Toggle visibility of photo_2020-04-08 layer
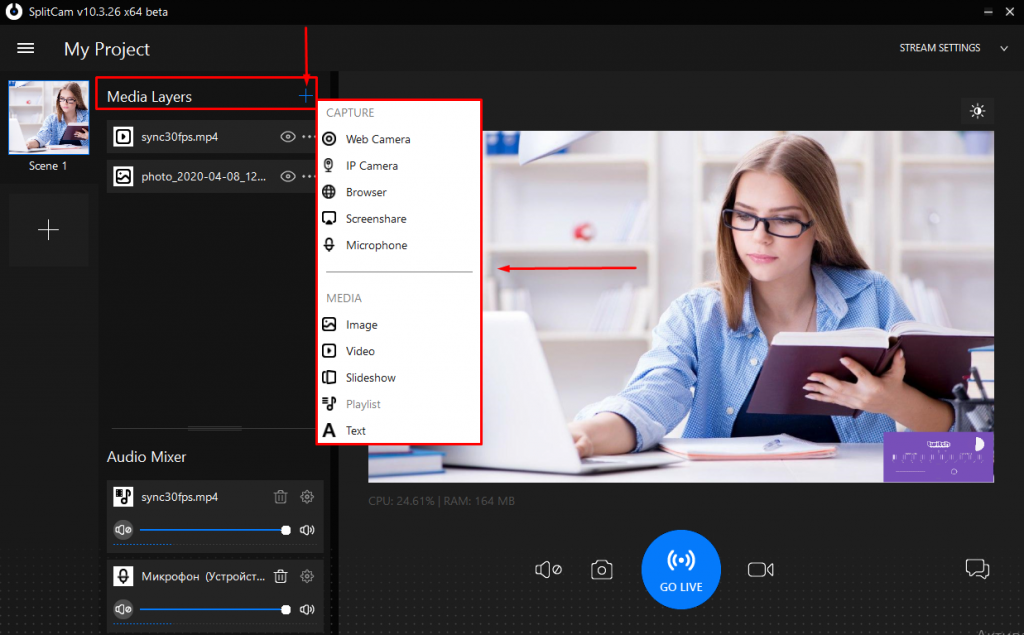The height and width of the screenshot is (635, 1024). pos(287,176)
